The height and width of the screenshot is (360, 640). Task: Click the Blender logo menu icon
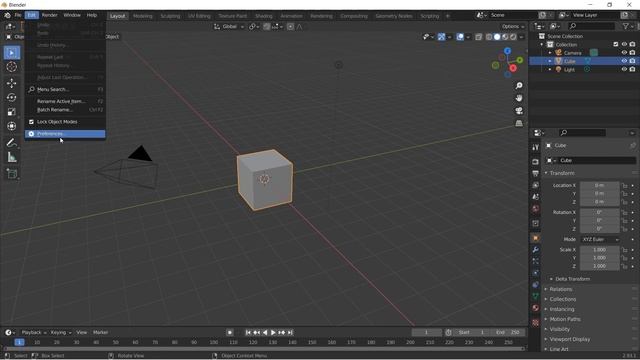coord(7,15)
